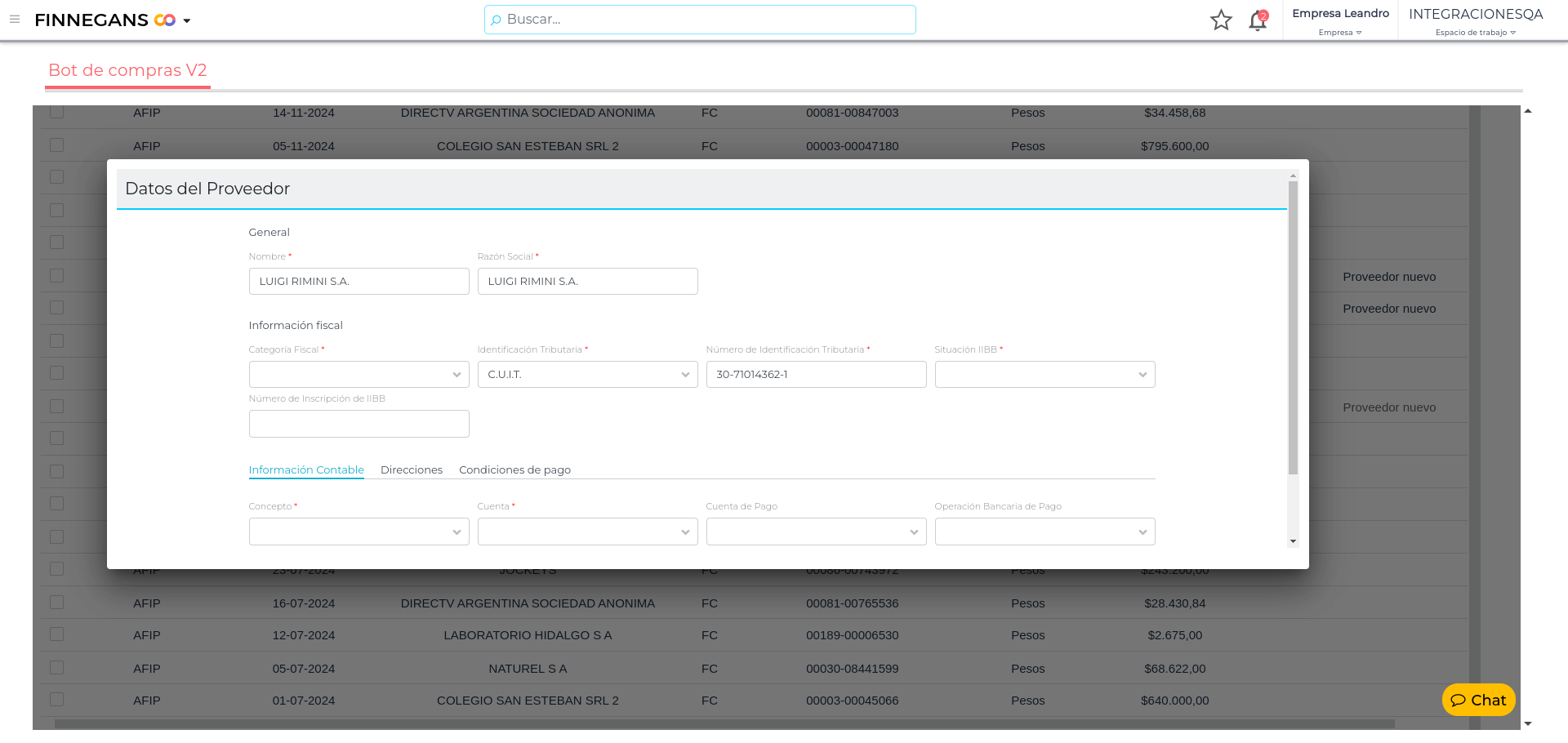This screenshot has height=743, width=1568.
Task: Open the hamburger menu icon
Action: pyautogui.click(x=15, y=20)
